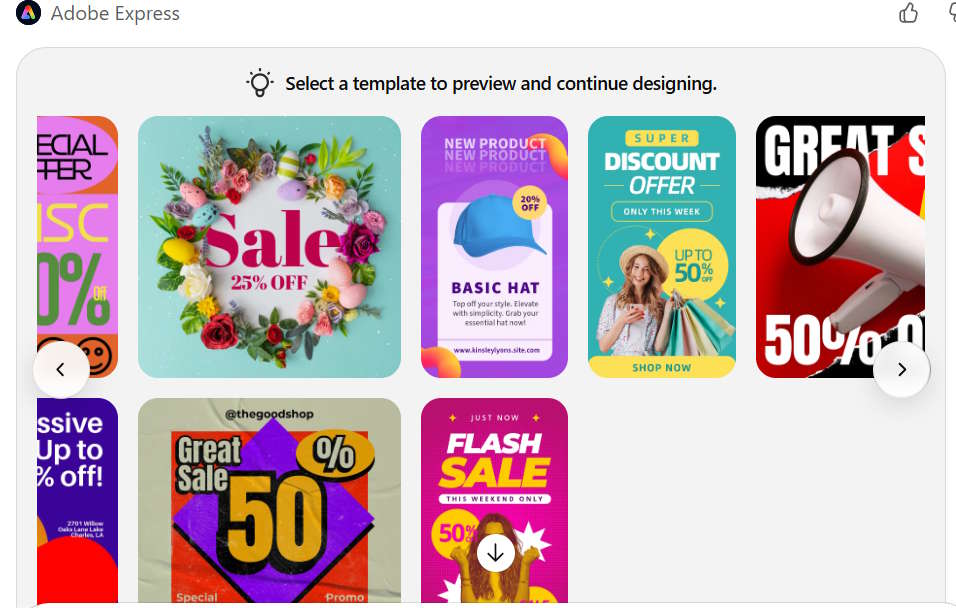Click the thumbs down feedback icon
The image size is (956, 608).
click(952, 13)
